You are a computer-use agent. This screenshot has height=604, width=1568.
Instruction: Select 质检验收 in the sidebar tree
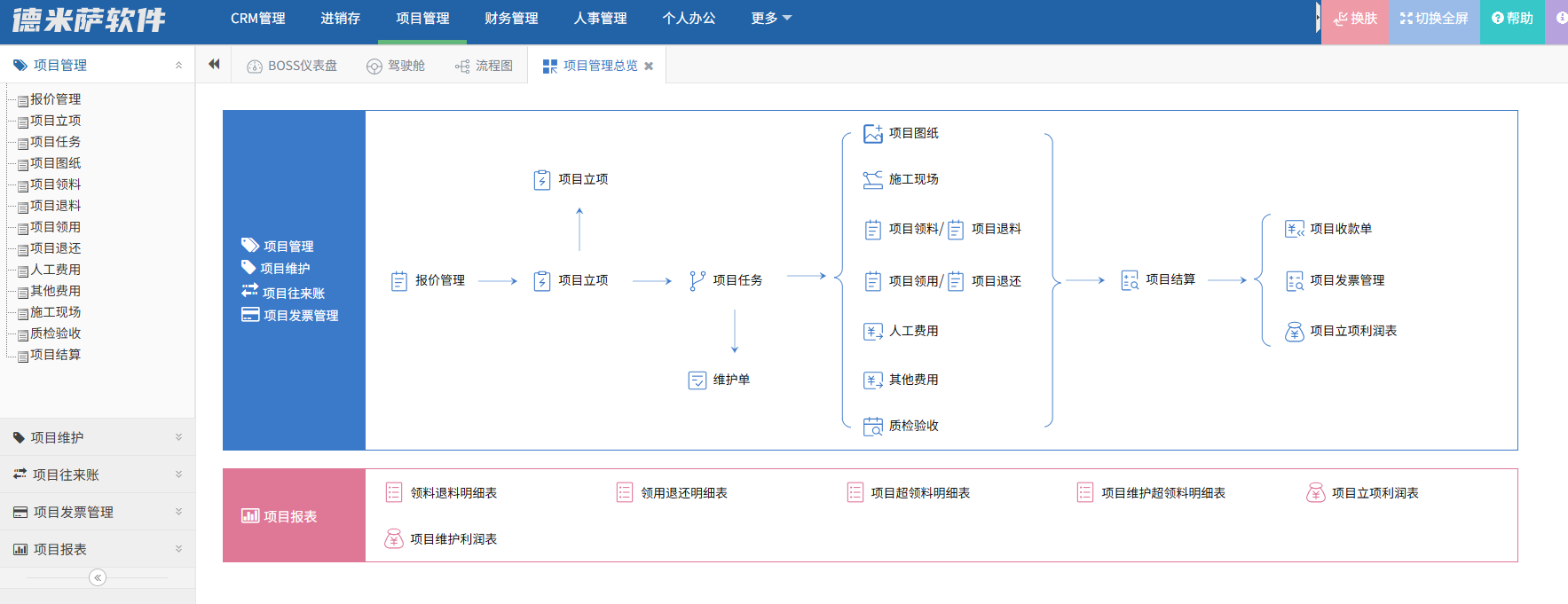tap(55, 333)
